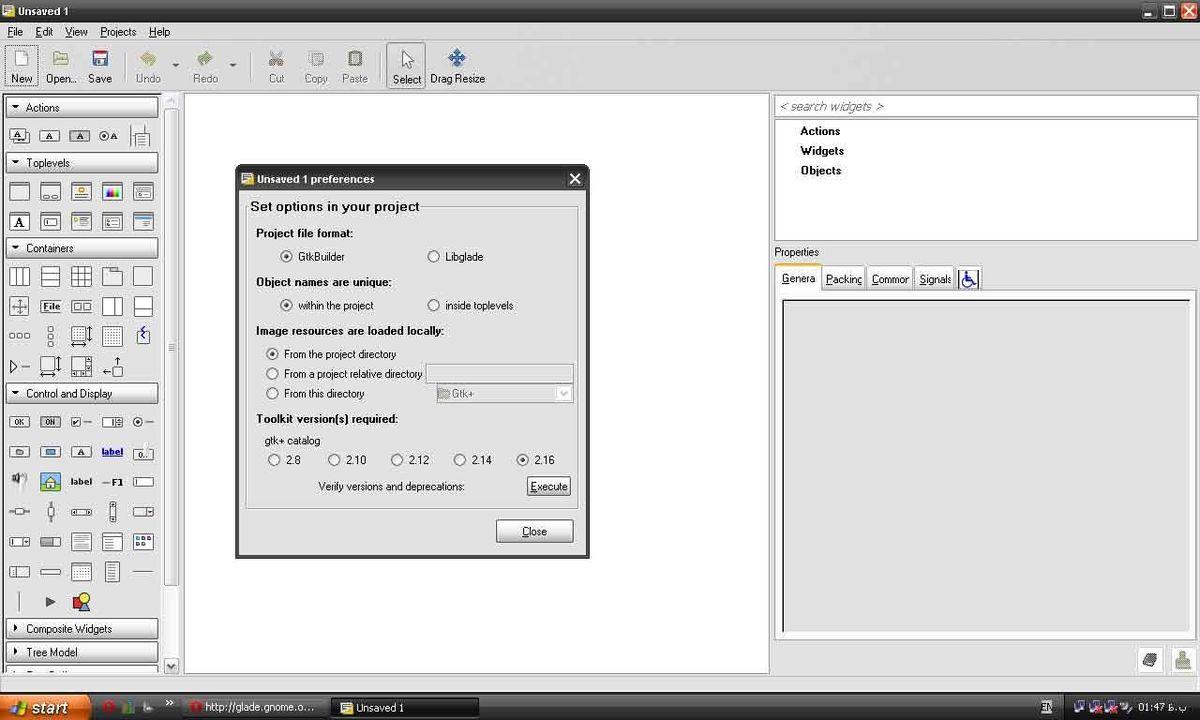Select the Icon View widget icon
Viewport: 1200px width, 720px height.
point(143,542)
